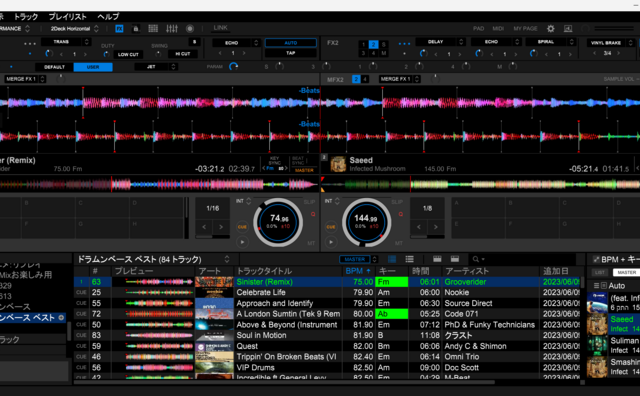The width and height of the screenshot is (640, 396).
Task: Open JET color FX dropdown
Action: click(x=156, y=67)
